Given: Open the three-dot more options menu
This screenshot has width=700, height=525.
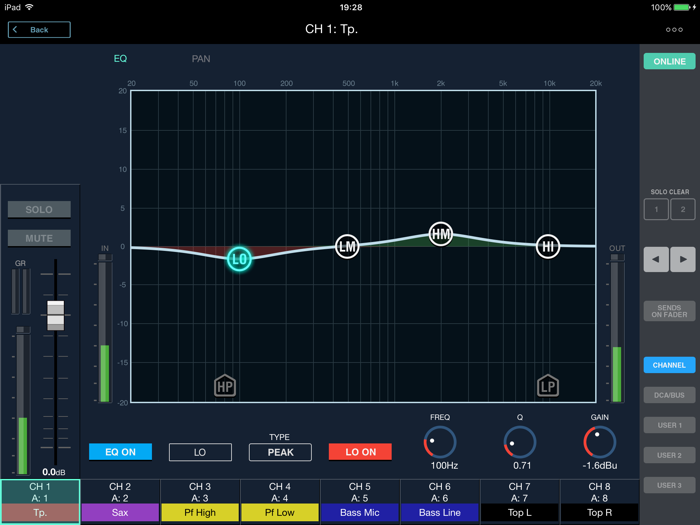Looking at the screenshot, I should [x=674, y=29].
